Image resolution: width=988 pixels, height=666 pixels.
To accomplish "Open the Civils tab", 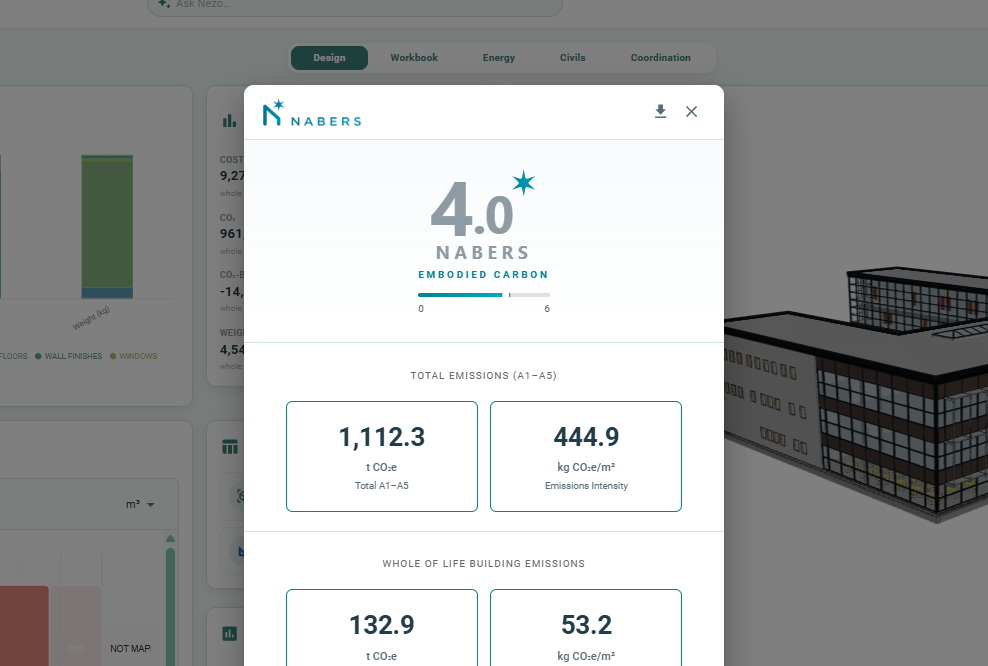I will (573, 58).
